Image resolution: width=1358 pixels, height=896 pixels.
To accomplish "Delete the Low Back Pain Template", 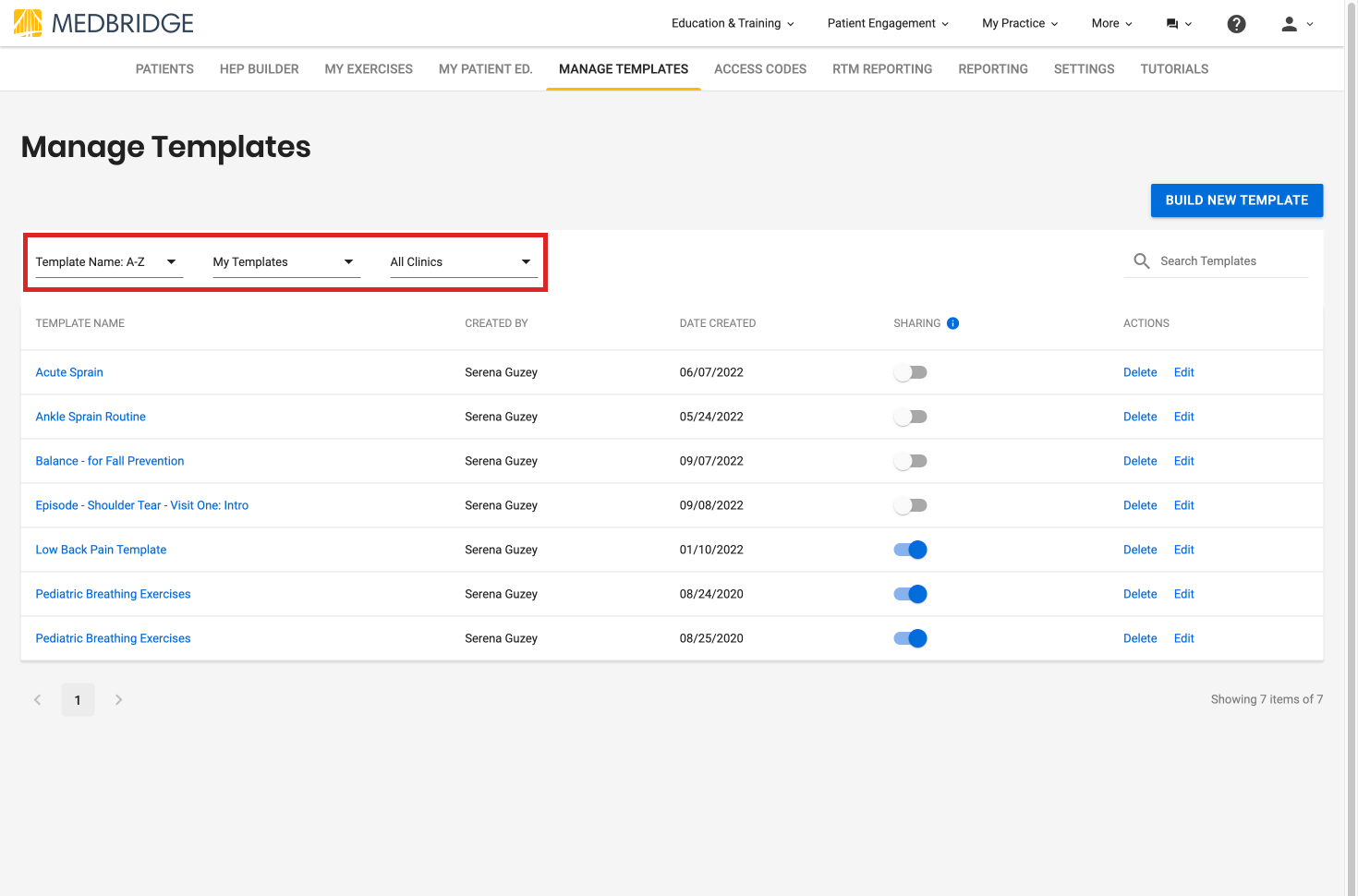I will click(x=1140, y=550).
